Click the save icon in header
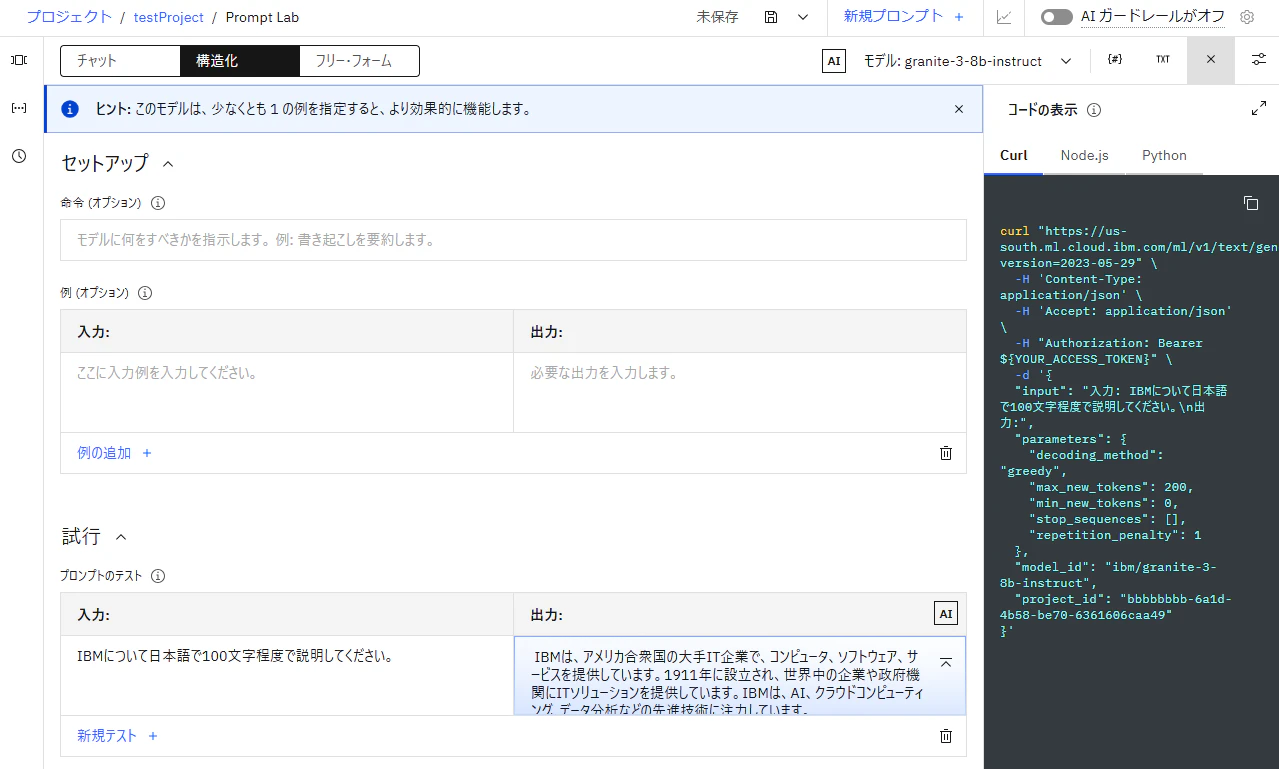Image resolution: width=1279 pixels, height=769 pixels. click(x=771, y=17)
